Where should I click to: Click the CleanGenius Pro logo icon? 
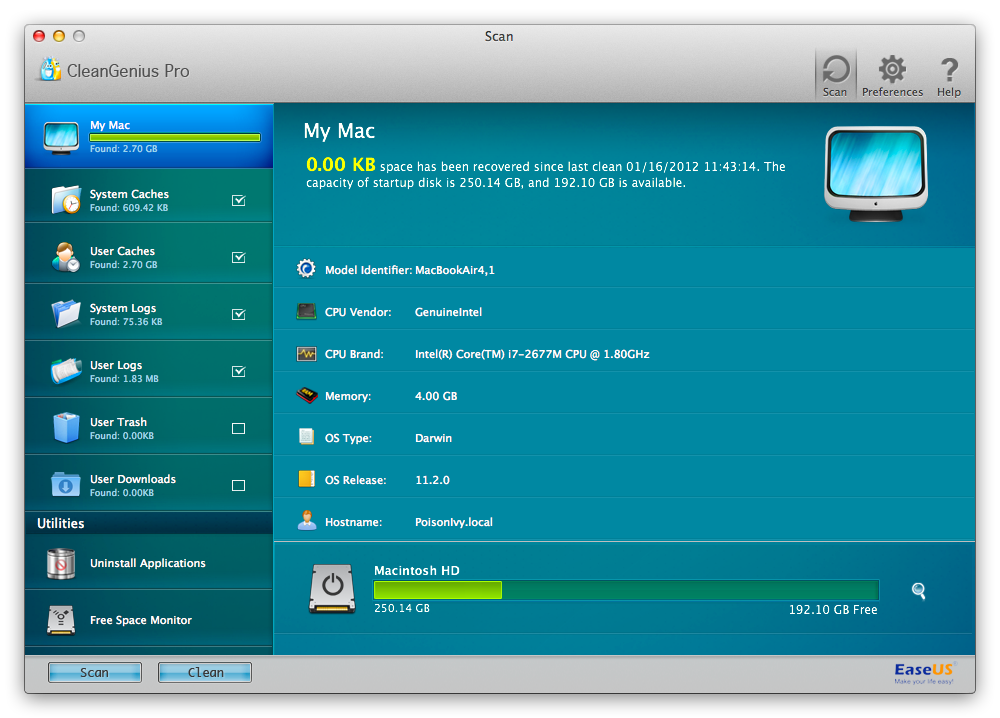[50, 69]
